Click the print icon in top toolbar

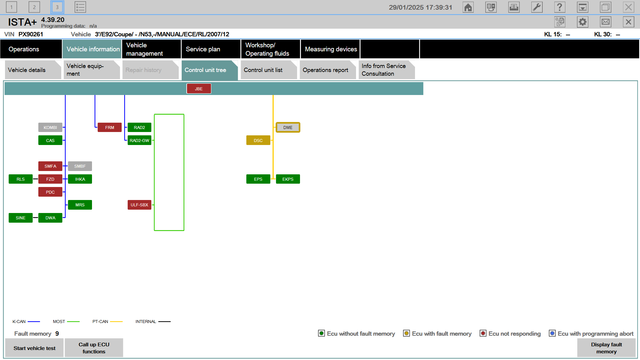(514, 7)
